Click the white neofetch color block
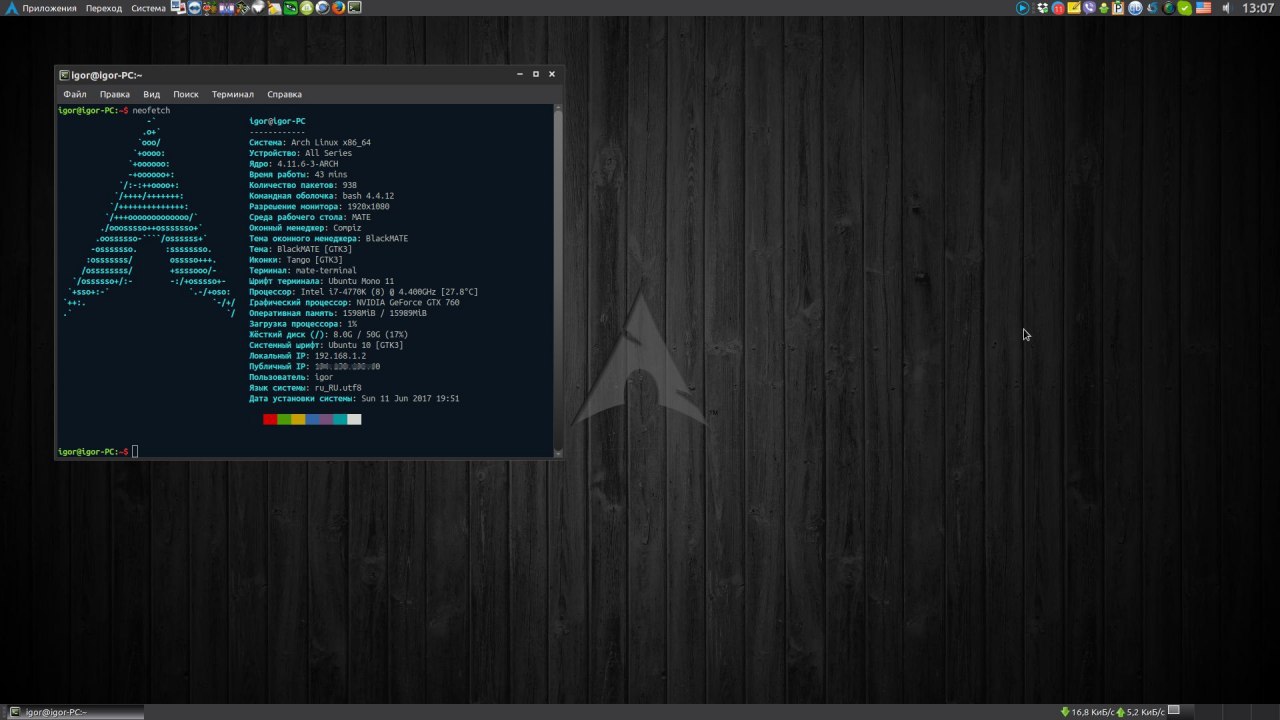Viewport: 1280px width, 720px height. click(x=354, y=419)
